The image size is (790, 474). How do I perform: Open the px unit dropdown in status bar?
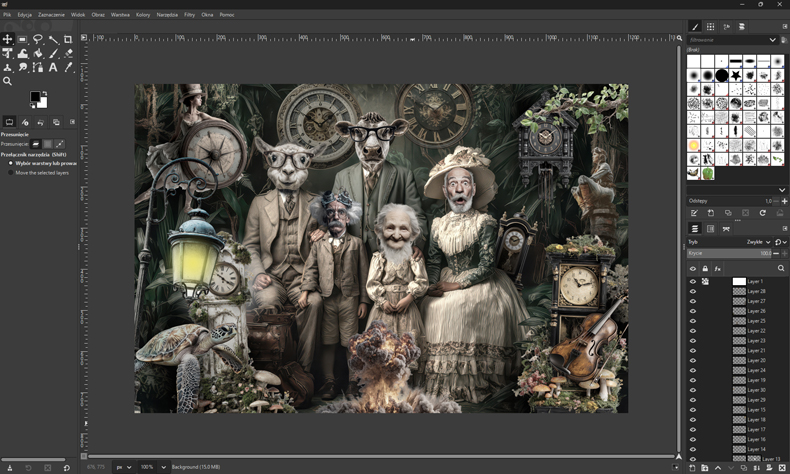pyautogui.click(x=123, y=467)
